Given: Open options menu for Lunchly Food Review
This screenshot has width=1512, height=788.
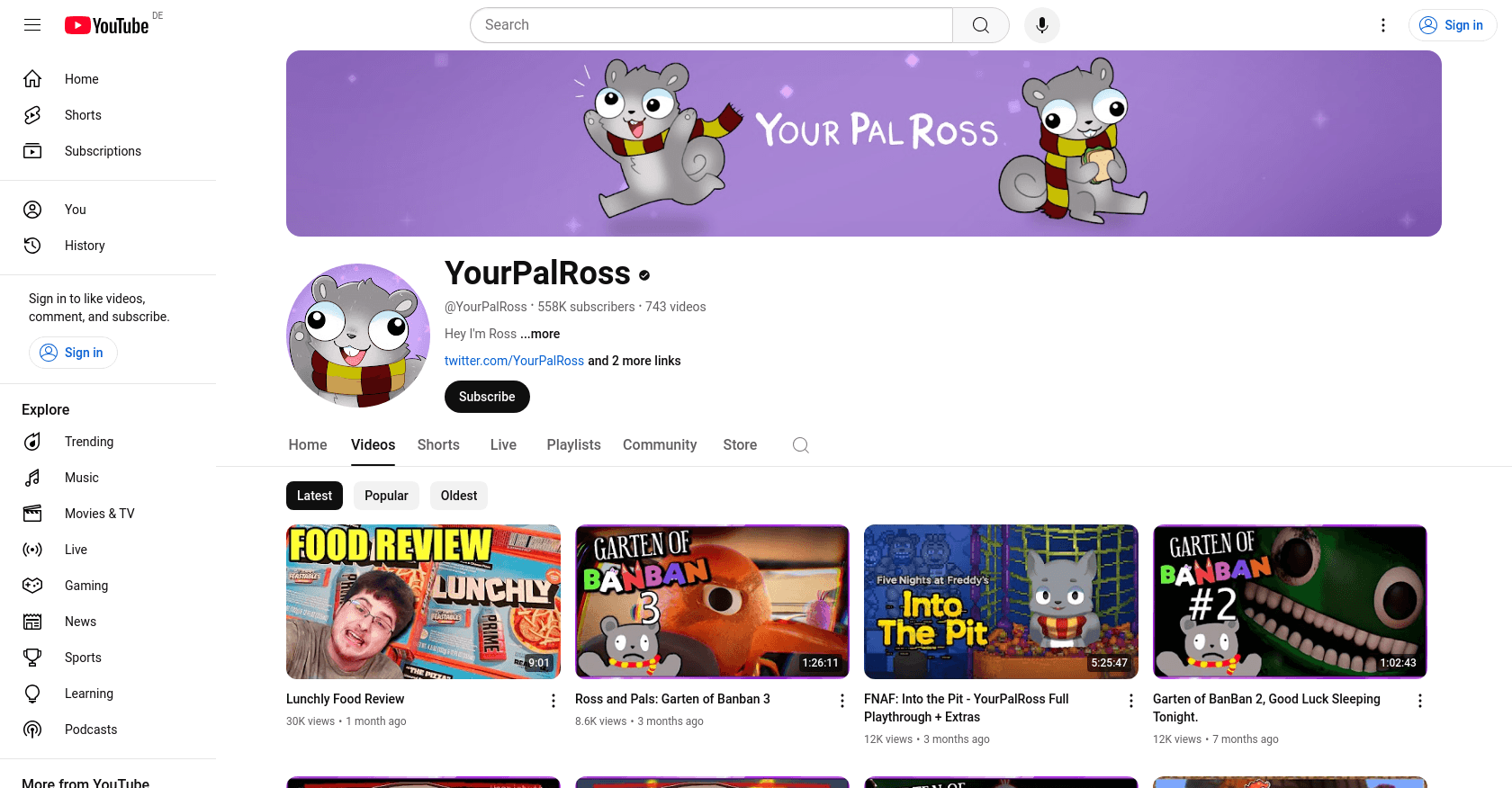Looking at the screenshot, I should point(553,701).
